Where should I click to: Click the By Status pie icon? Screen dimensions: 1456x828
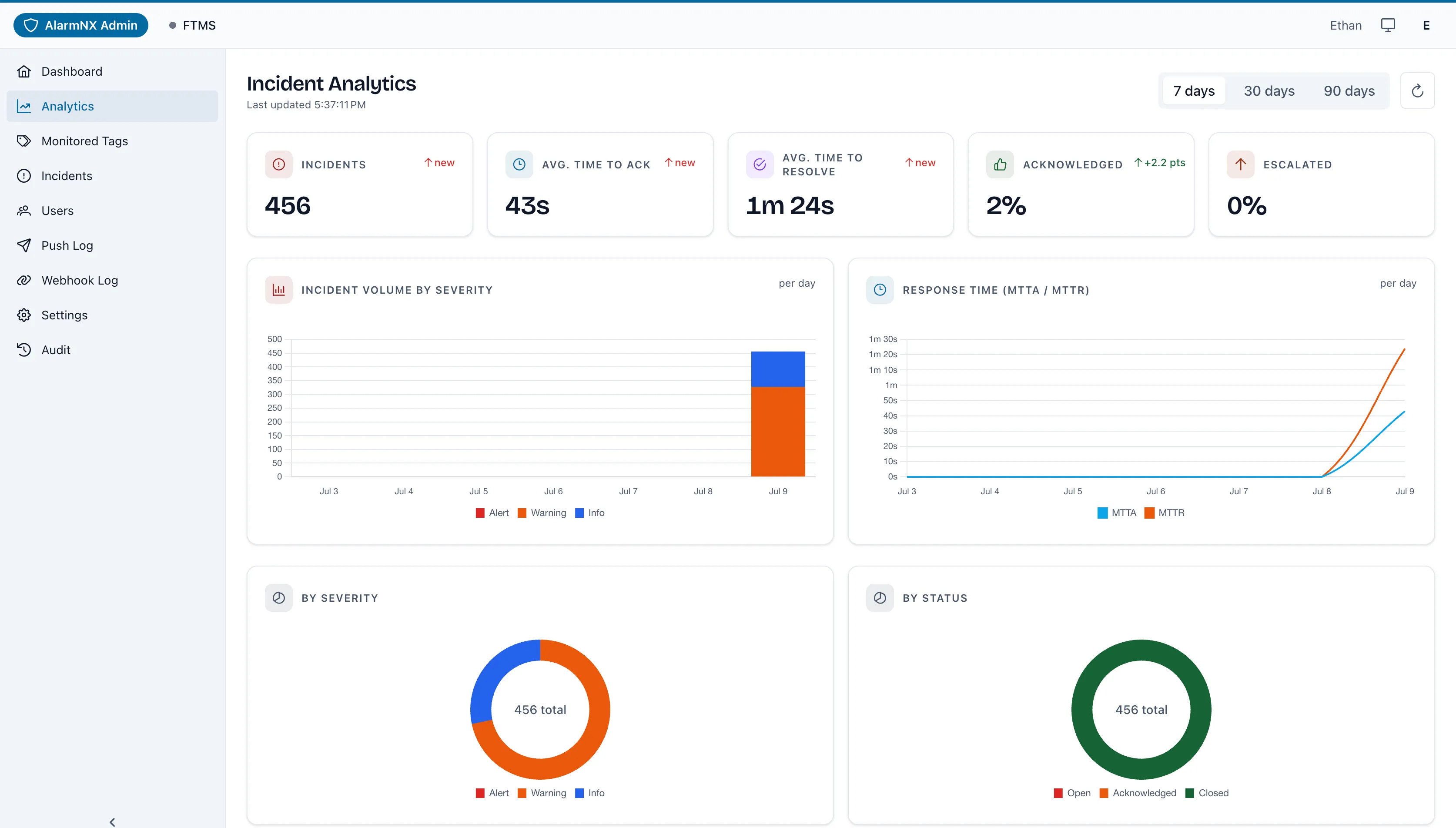[880, 598]
